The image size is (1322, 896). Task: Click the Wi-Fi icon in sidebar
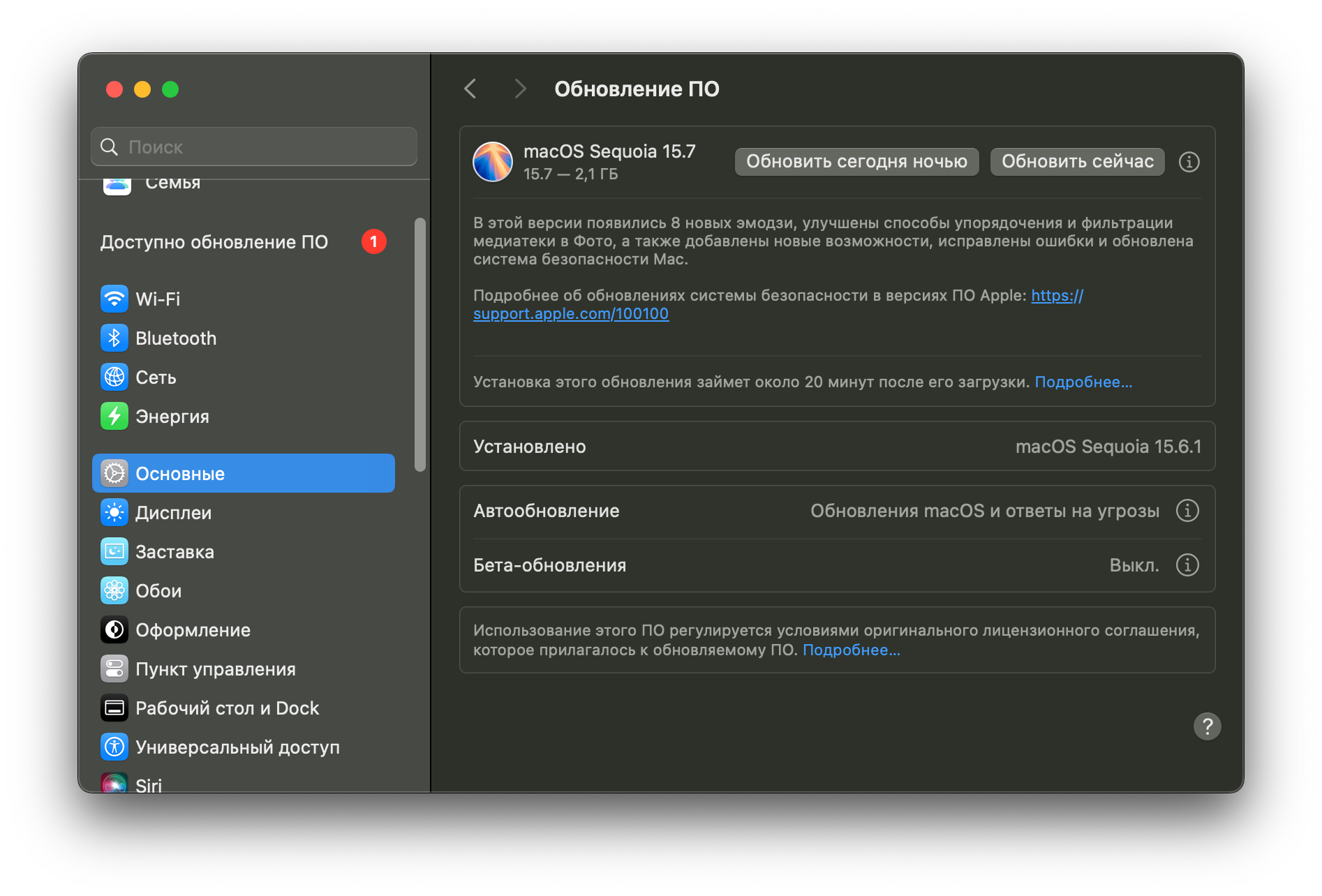[x=114, y=299]
